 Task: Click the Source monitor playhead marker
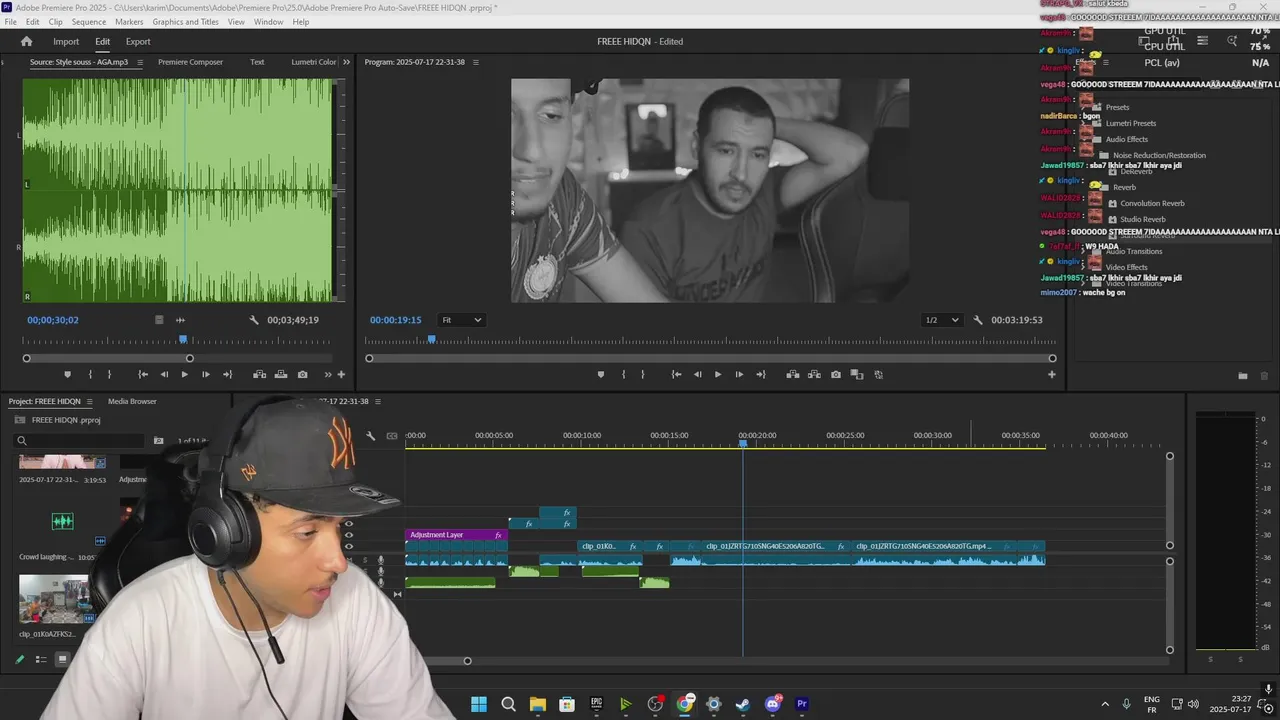click(x=183, y=339)
